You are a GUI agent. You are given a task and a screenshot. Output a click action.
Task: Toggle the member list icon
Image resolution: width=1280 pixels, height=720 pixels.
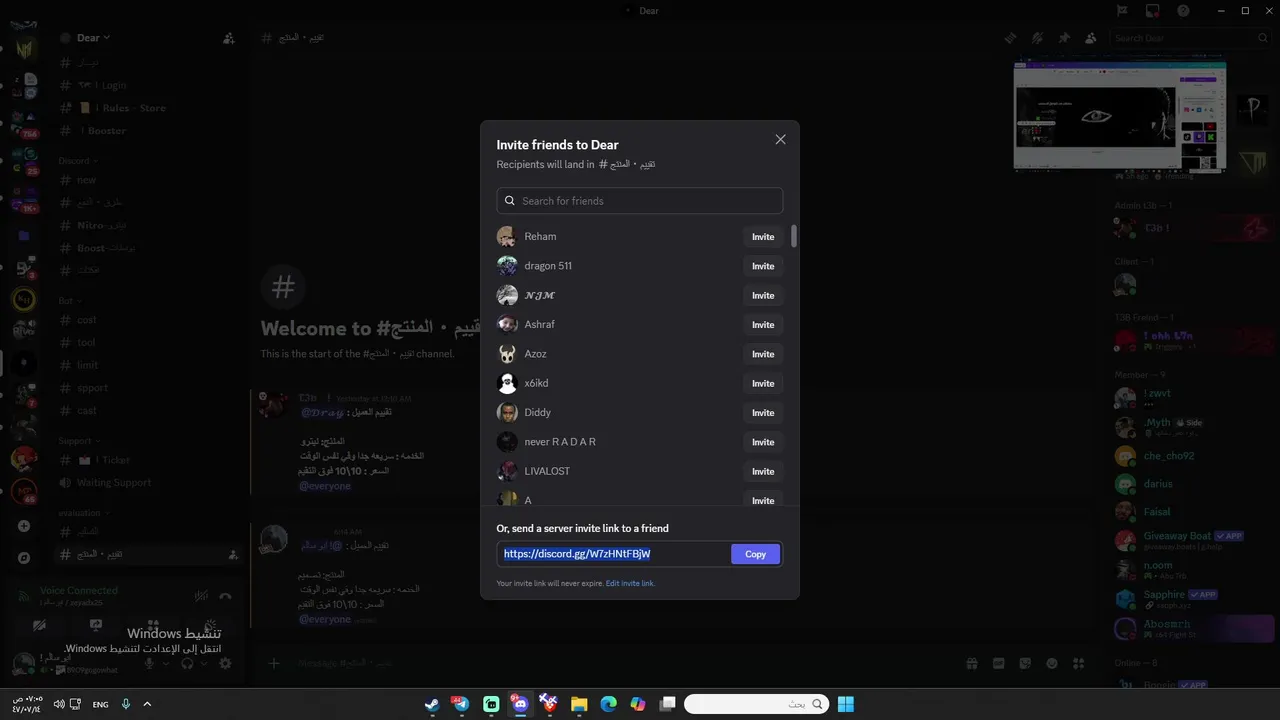pyautogui.click(x=1090, y=38)
